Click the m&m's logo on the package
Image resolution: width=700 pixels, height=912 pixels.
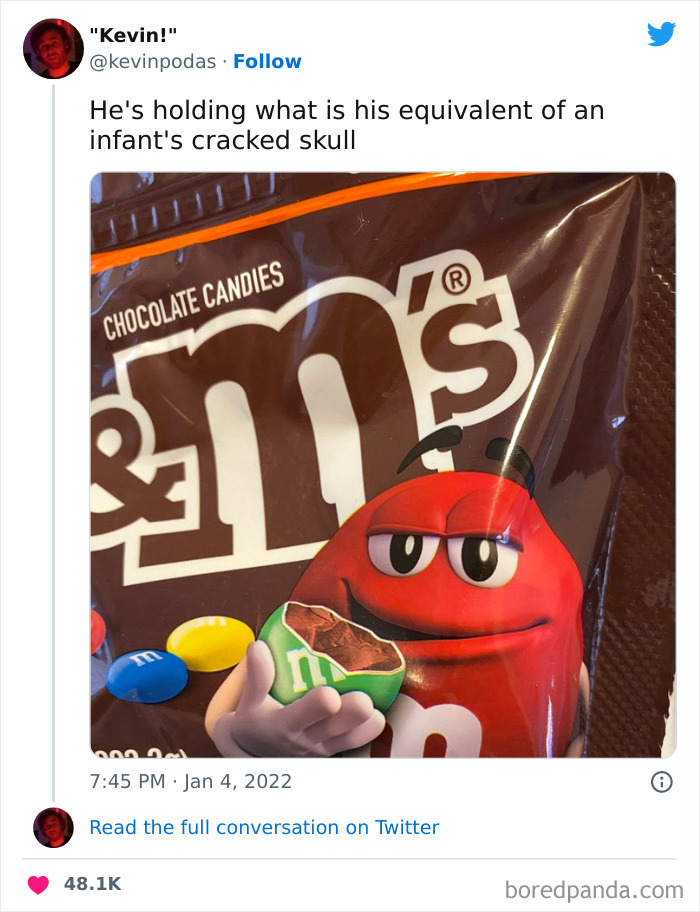tap(330, 380)
